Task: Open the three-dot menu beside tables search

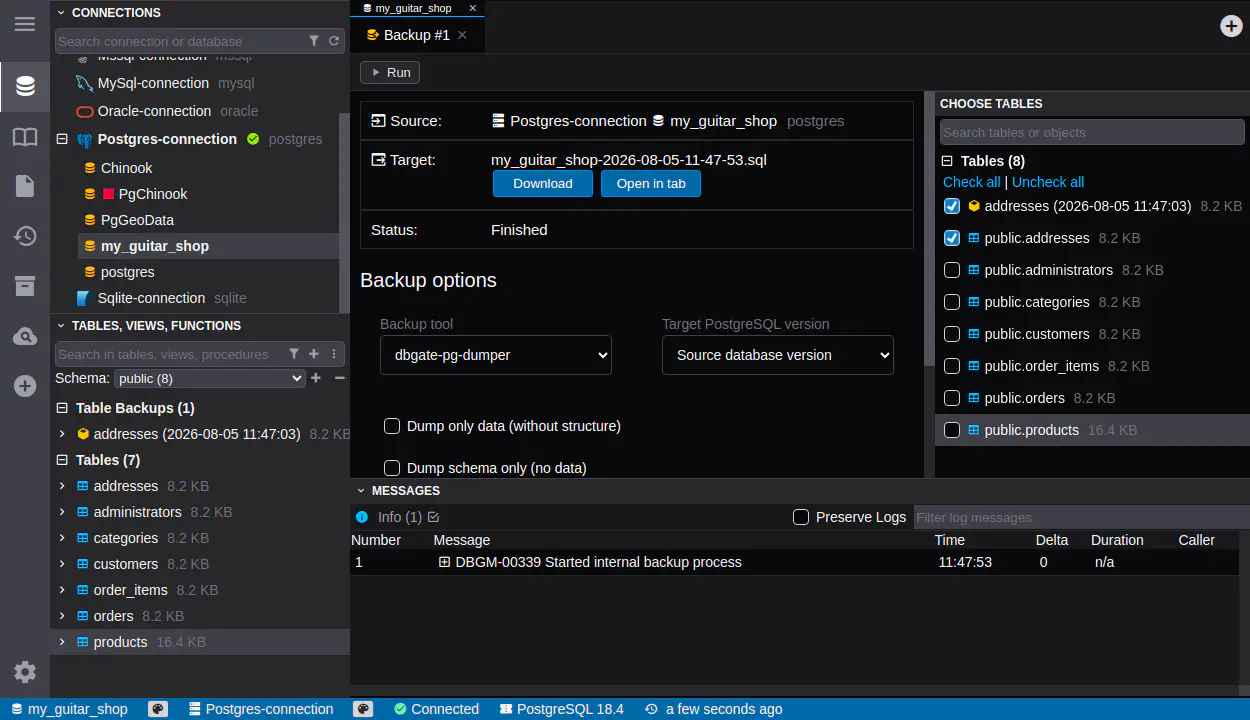Action: coord(334,354)
